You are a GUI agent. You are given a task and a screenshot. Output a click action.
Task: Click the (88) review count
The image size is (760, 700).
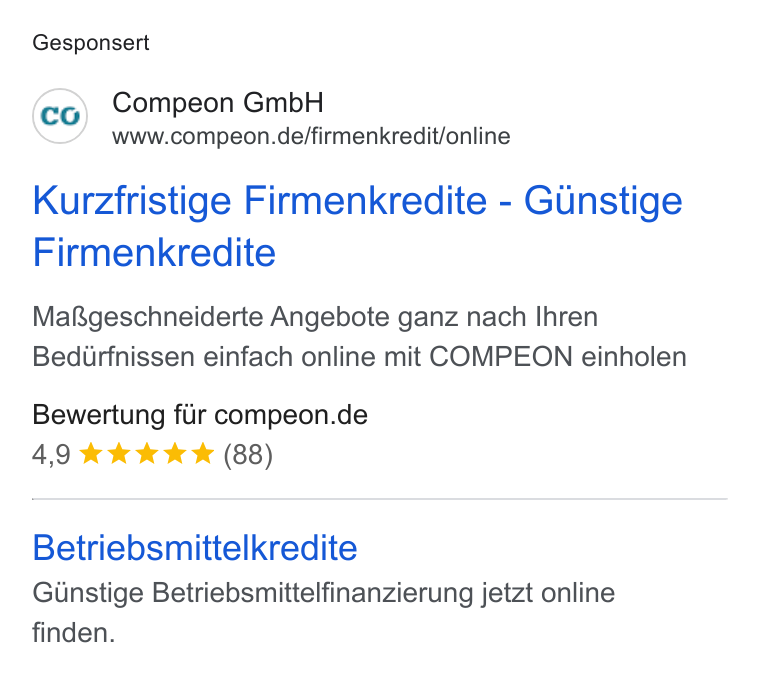coord(248,455)
